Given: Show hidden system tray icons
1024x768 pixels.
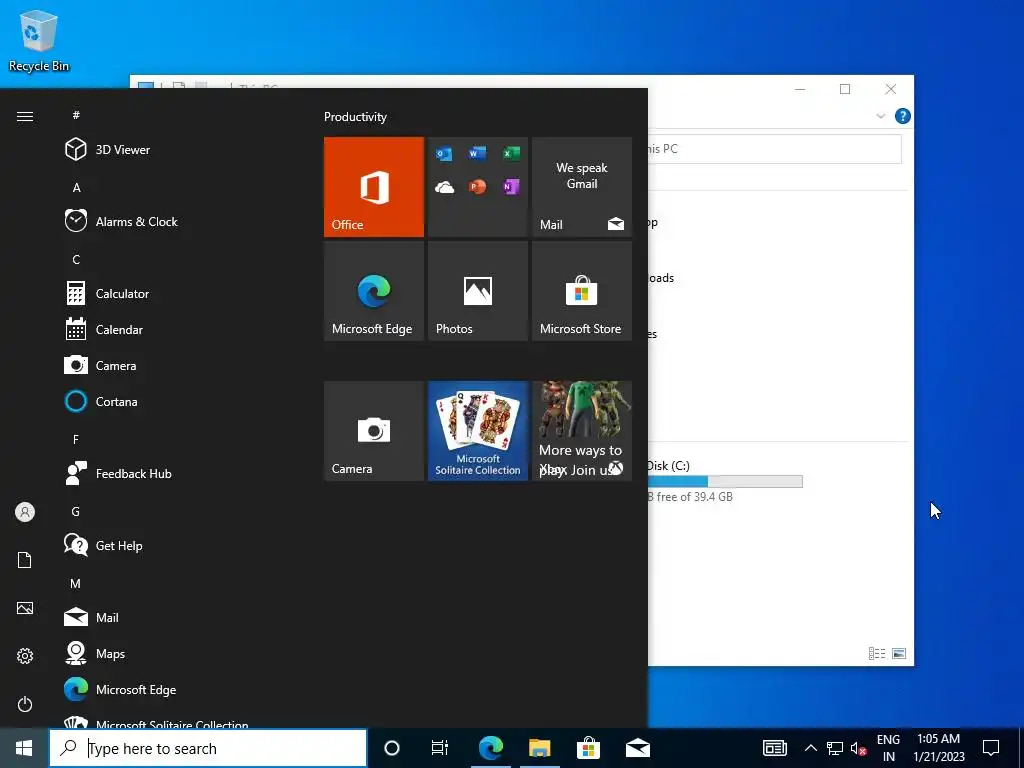Looking at the screenshot, I should point(810,748).
